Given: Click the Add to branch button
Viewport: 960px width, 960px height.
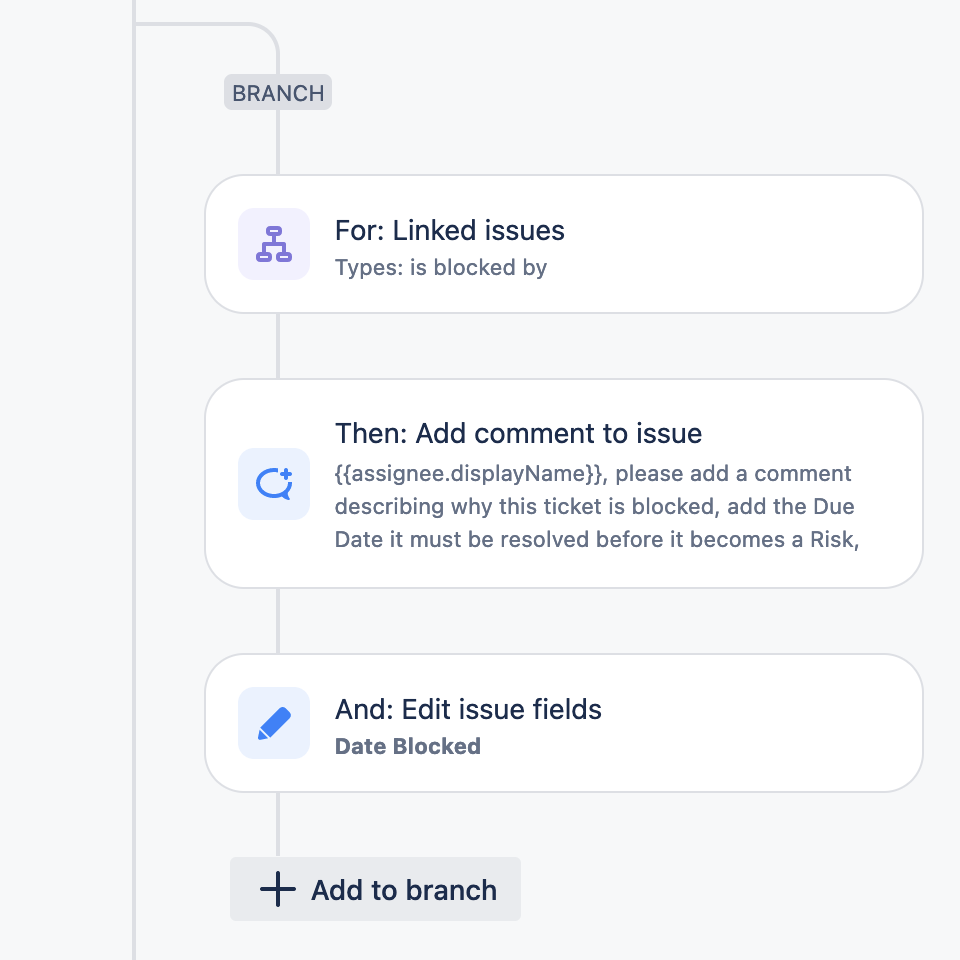Looking at the screenshot, I should coord(375,889).
